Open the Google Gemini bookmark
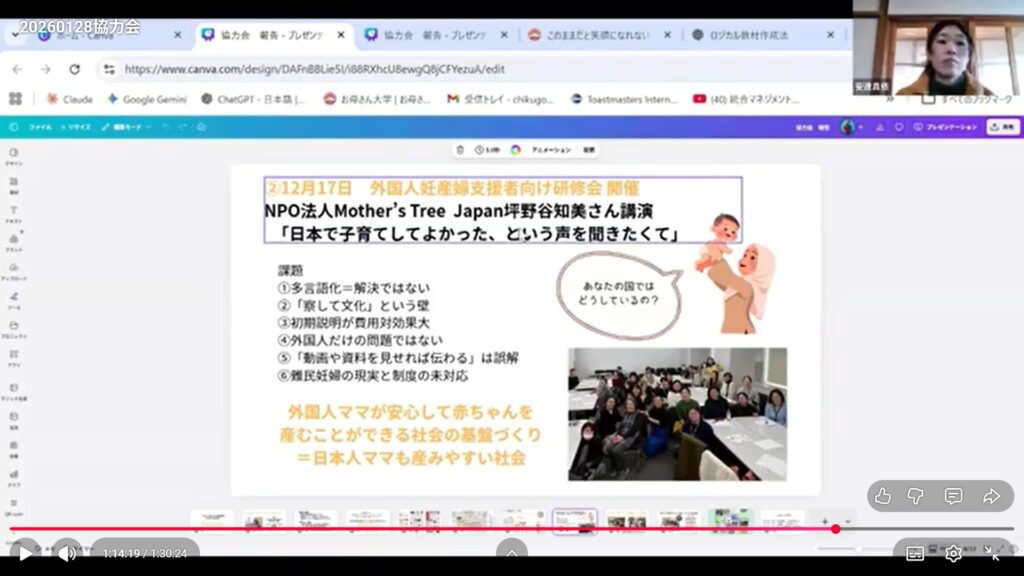This screenshot has width=1024, height=576. tap(147, 99)
